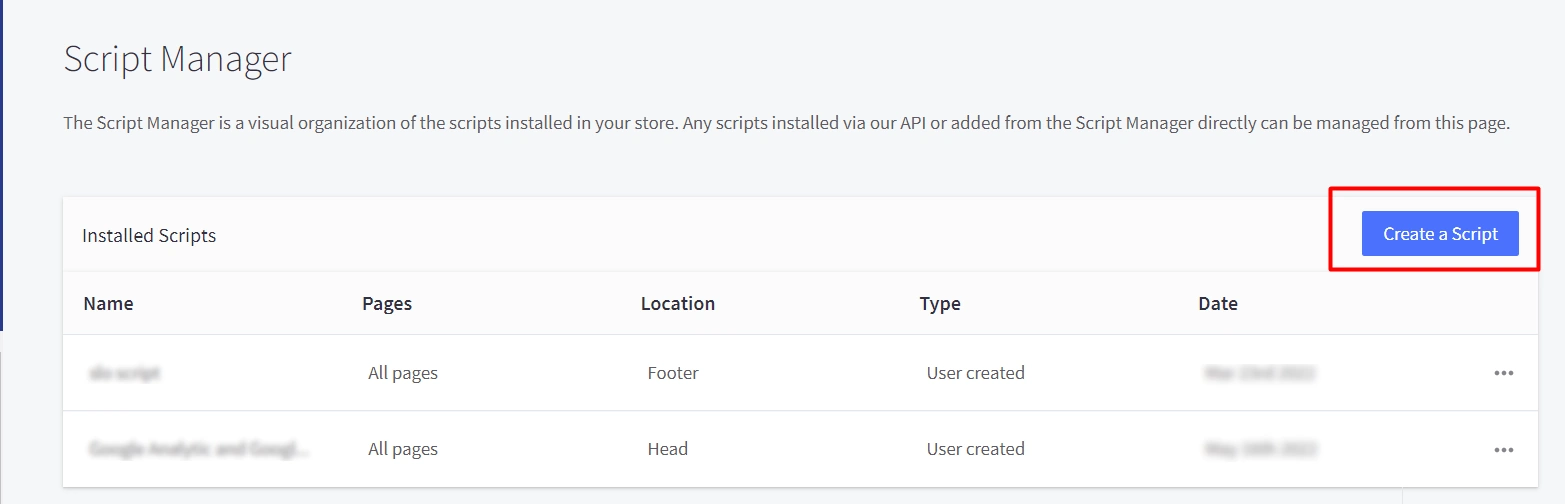Click the User created cell in the Head row
The image size is (1565, 504).
coord(976,449)
